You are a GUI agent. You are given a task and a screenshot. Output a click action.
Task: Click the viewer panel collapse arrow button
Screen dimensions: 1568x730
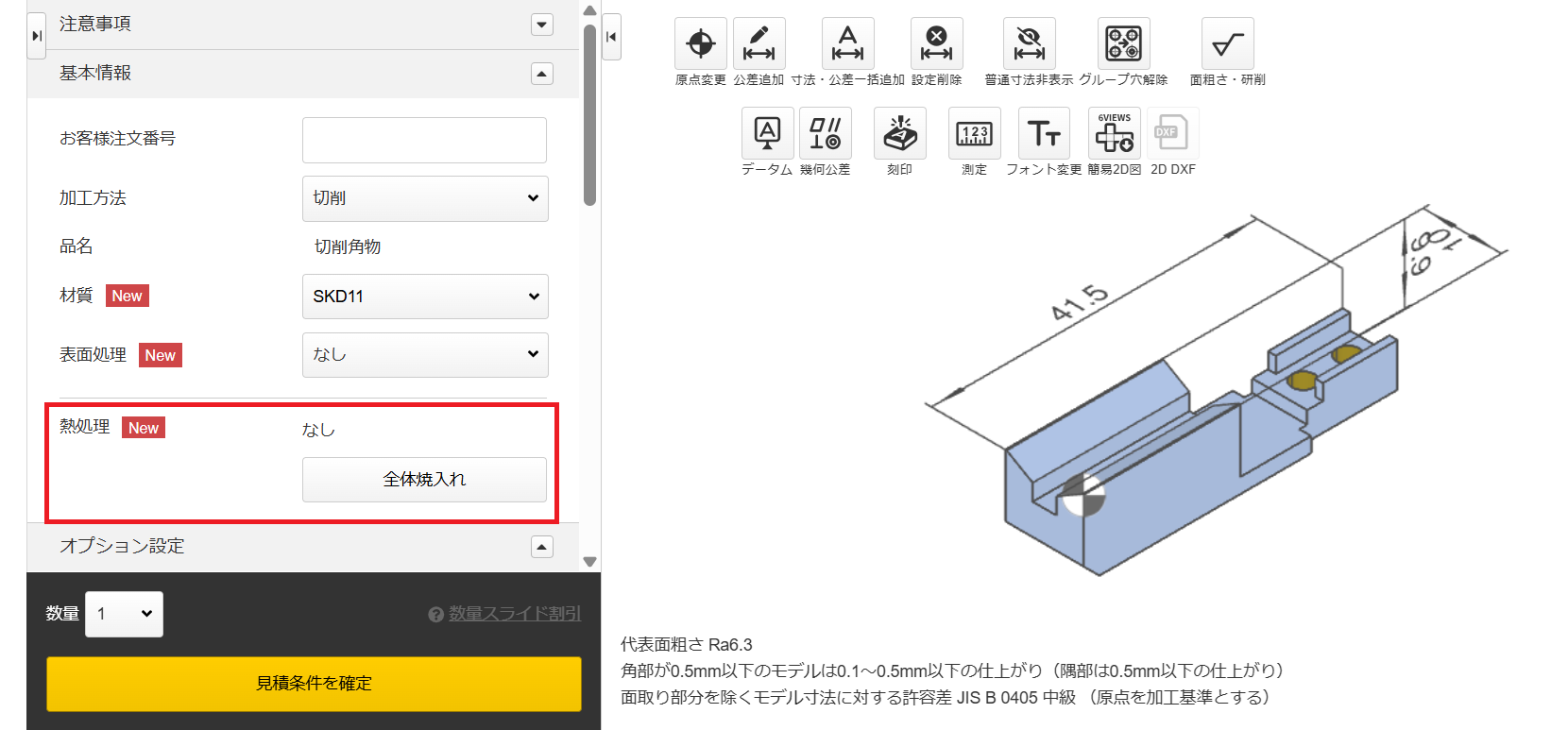point(611,37)
